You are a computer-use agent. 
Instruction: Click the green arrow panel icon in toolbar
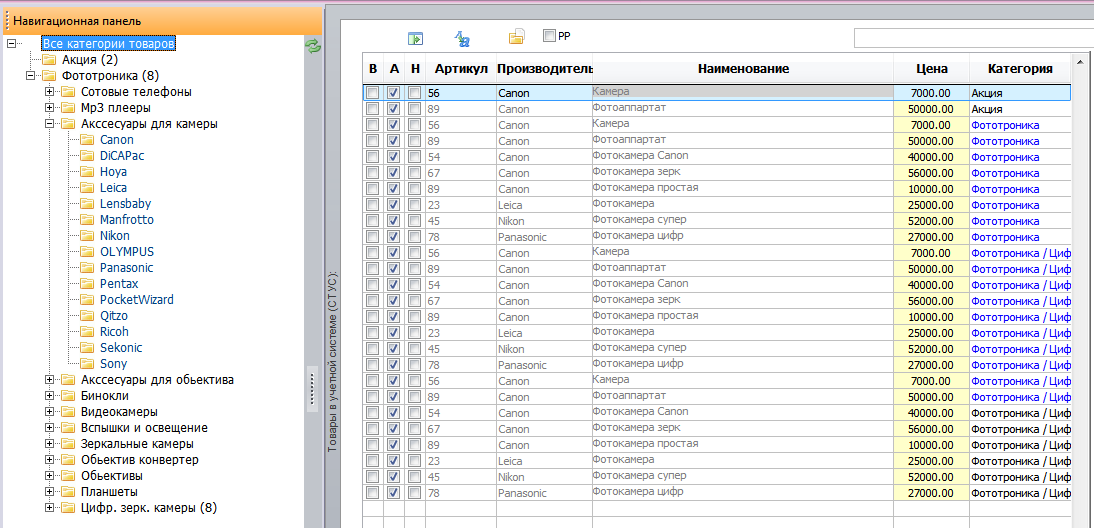coord(416,38)
